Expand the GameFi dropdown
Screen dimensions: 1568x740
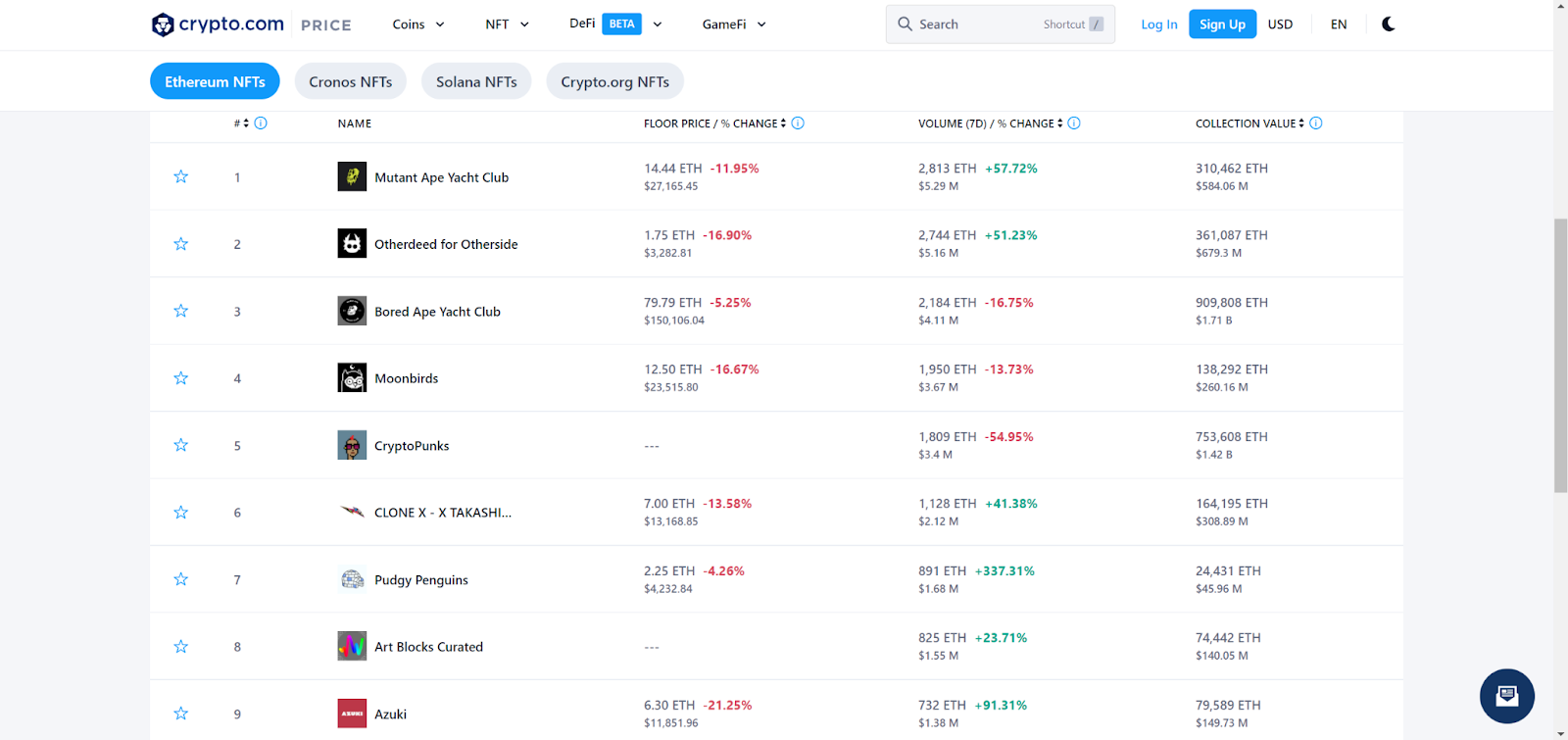(x=734, y=25)
